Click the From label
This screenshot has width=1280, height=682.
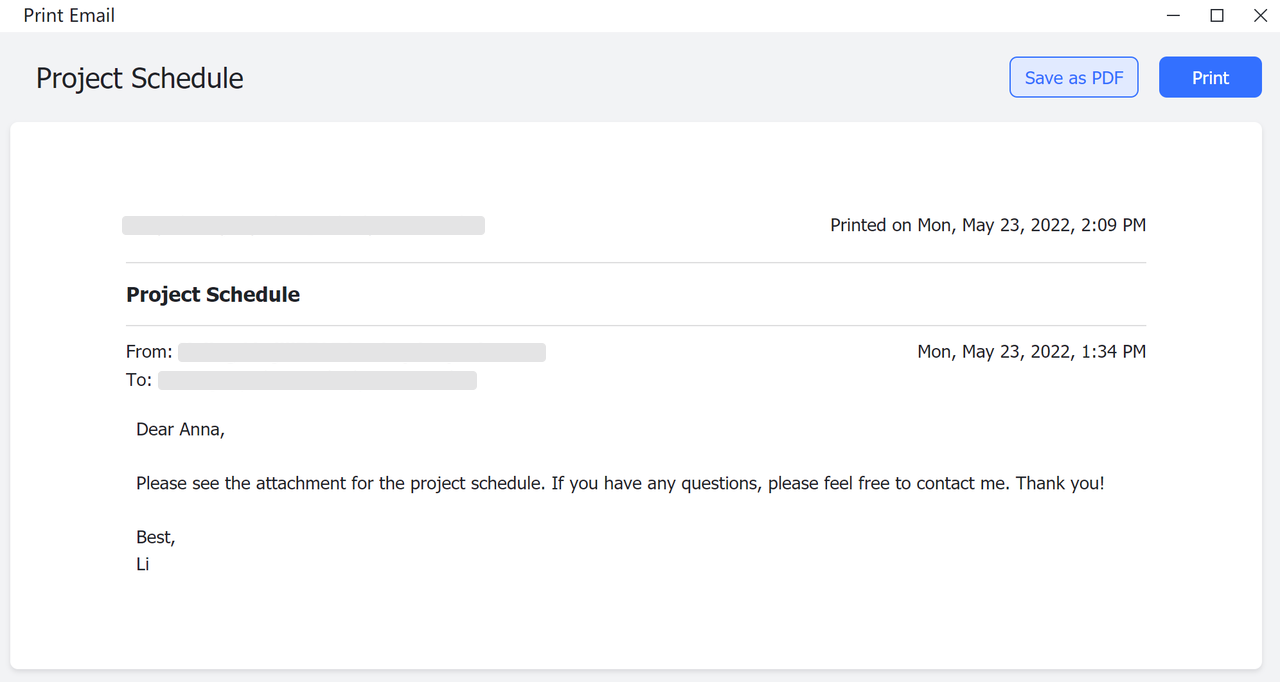click(149, 352)
